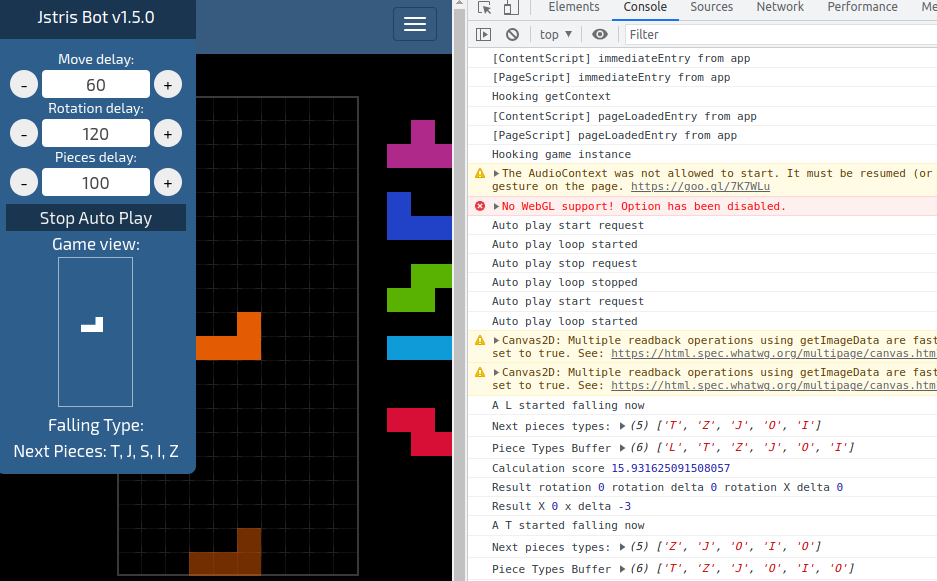Clear the console with the ban icon
This screenshot has width=937, height=581.
point(512,35)
